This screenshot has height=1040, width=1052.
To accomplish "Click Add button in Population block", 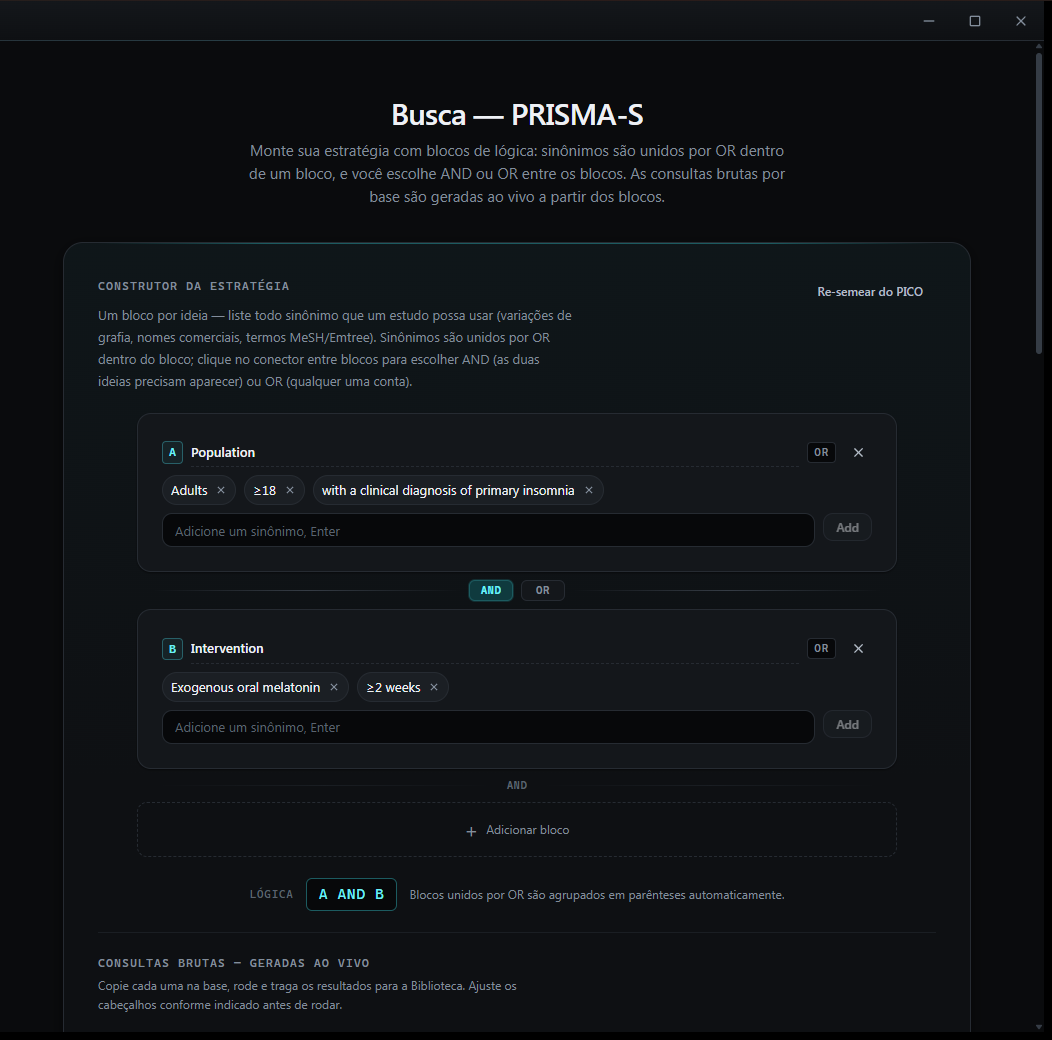I will tap(847, 527).
